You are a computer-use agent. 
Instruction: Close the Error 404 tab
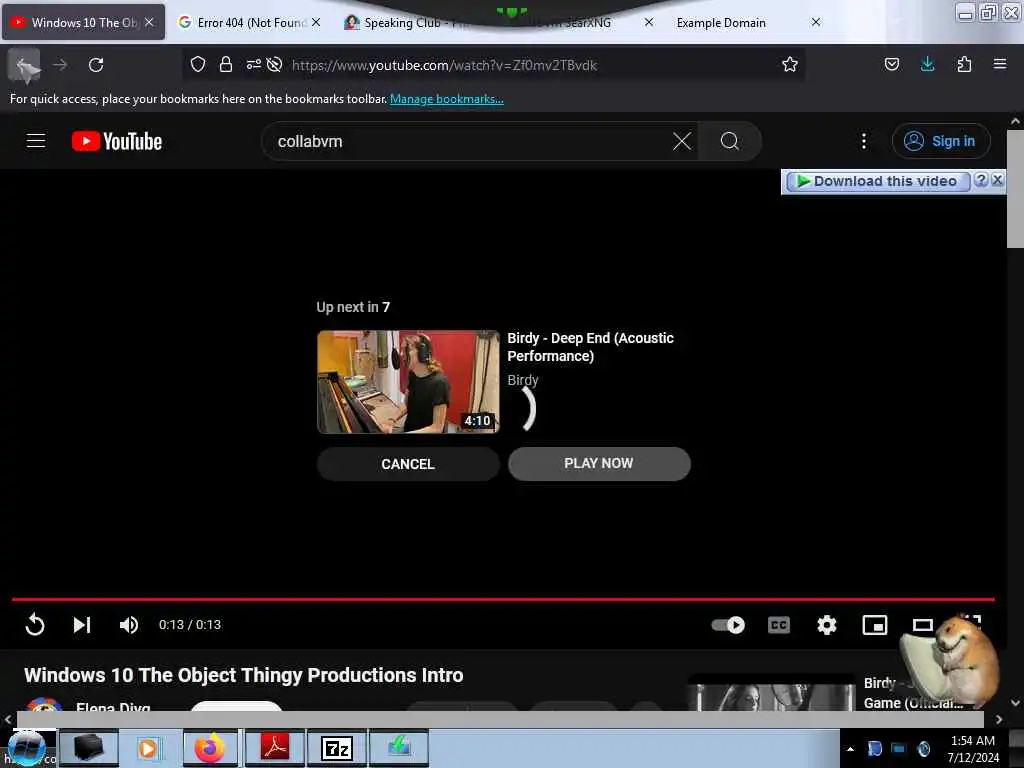316,22
